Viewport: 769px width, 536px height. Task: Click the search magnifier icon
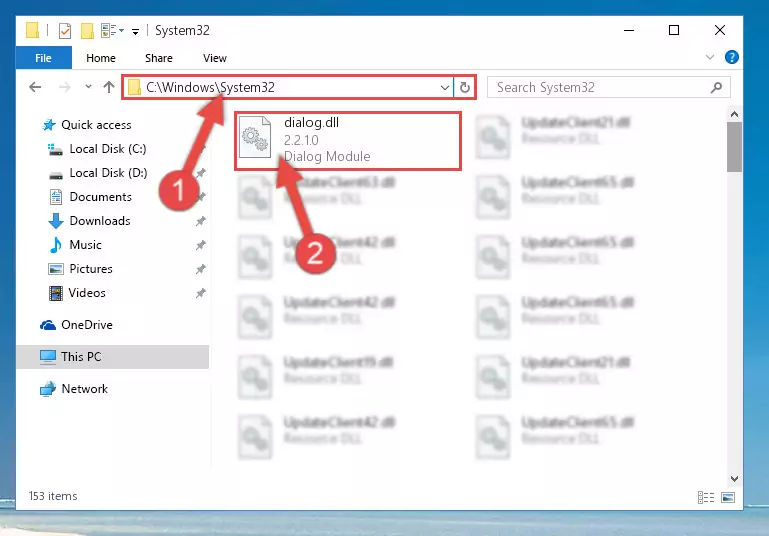tap(716, 87)
